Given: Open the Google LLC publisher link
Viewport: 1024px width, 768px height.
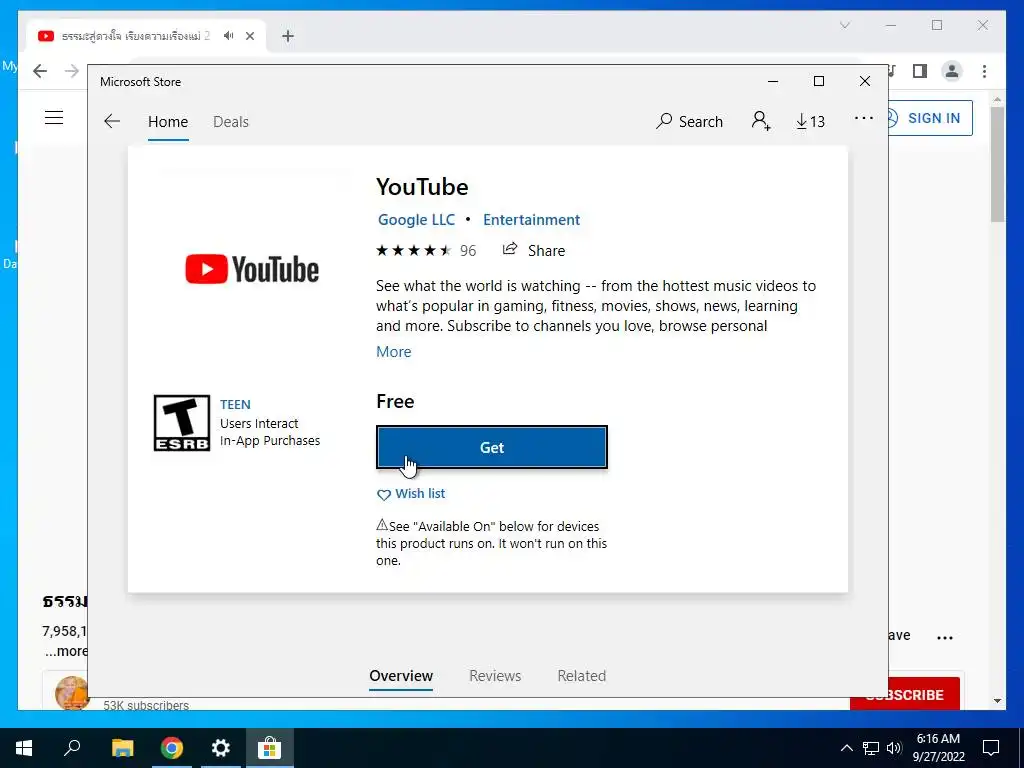Looking at the screenshot, I should [x=416, y=219].
